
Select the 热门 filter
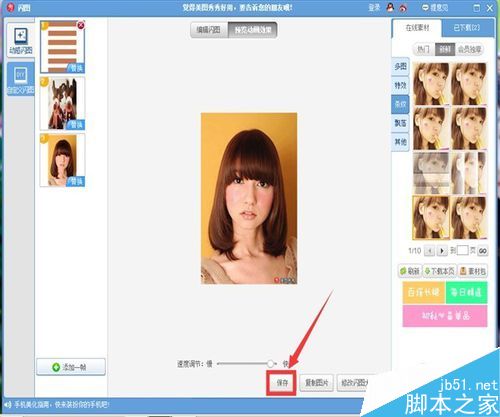(424, 50)
